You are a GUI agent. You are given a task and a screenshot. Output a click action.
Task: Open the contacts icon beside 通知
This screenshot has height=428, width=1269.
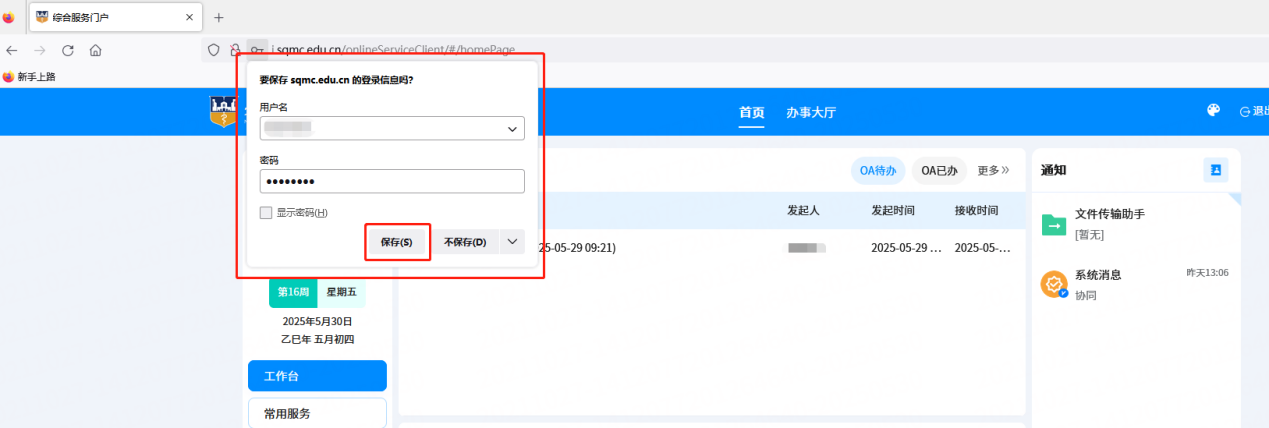[x=1215, y=170]
